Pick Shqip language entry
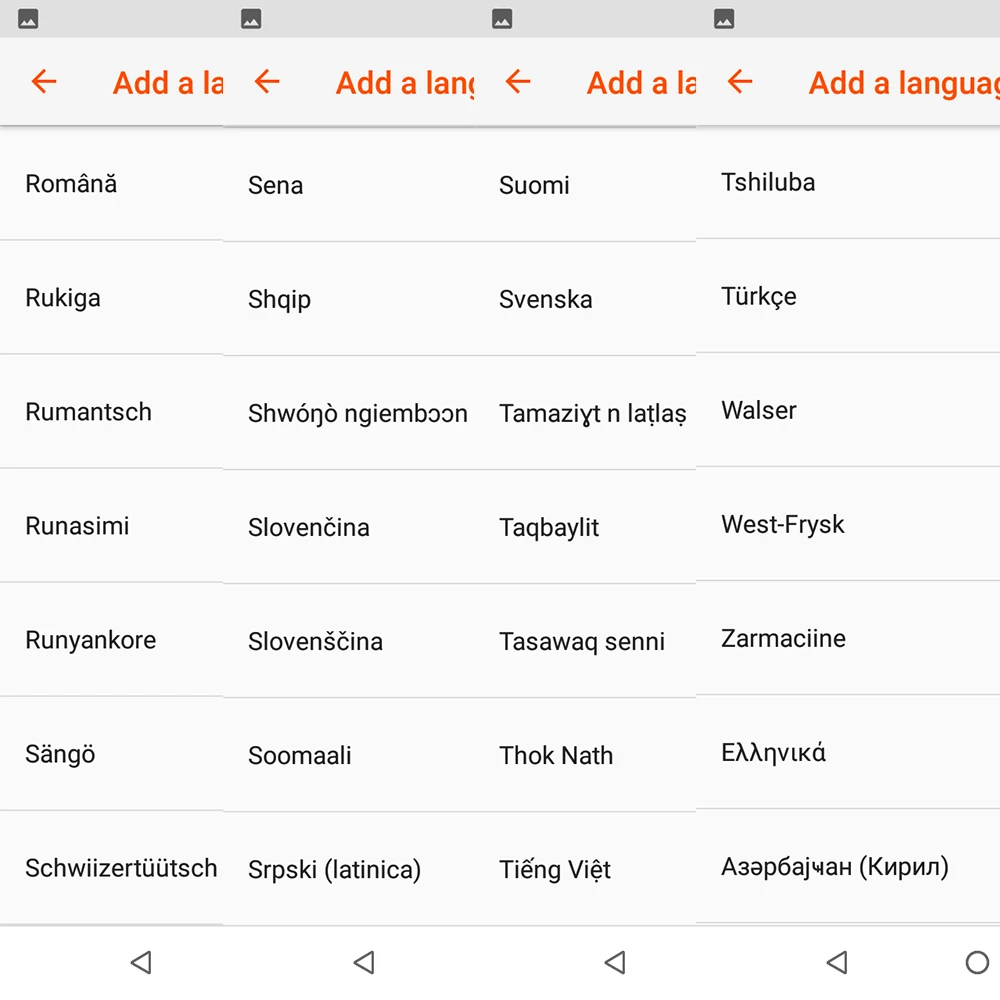1000x1000 pixels. tap(349, 299)
